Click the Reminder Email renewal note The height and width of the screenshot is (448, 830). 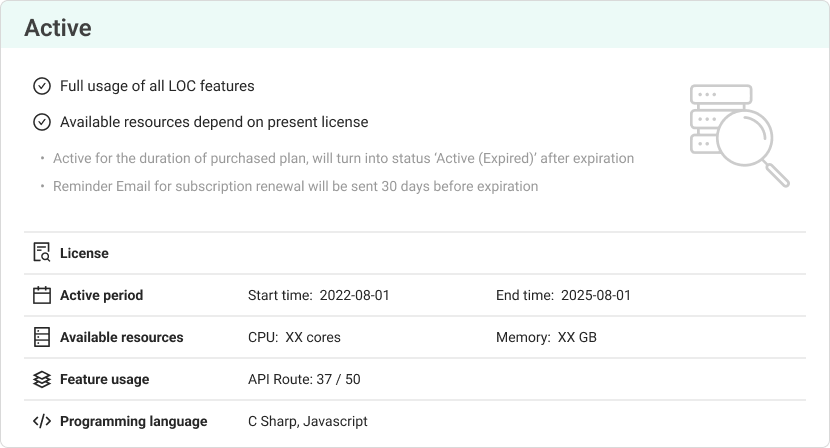(295, 186)
